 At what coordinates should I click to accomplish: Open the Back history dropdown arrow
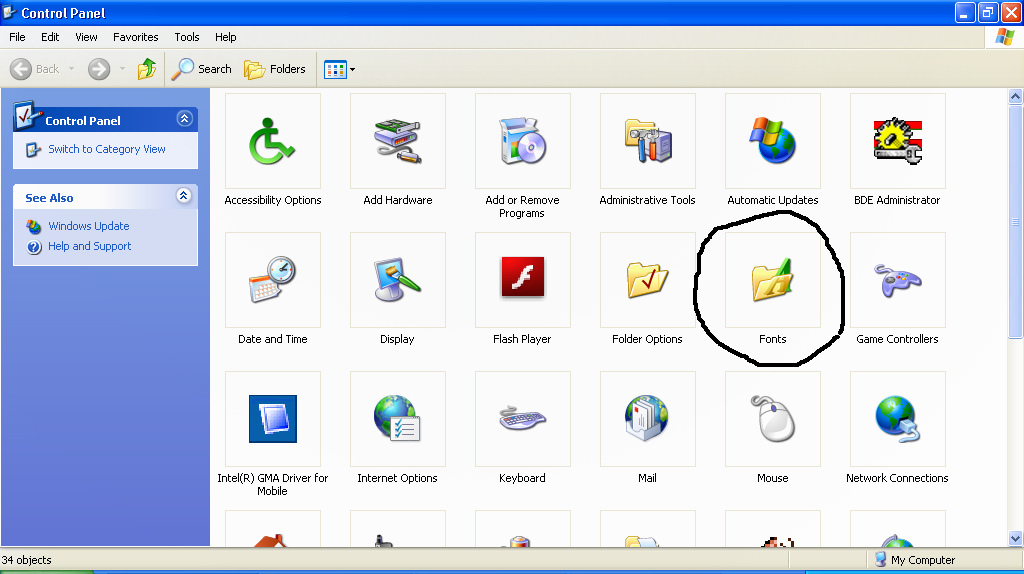click(71, 69)
